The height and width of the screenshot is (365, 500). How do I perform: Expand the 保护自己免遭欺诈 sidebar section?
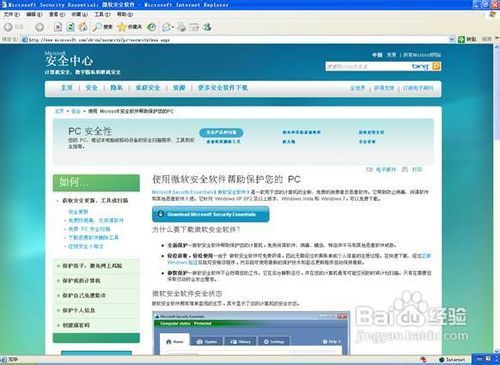pos(58,295)
